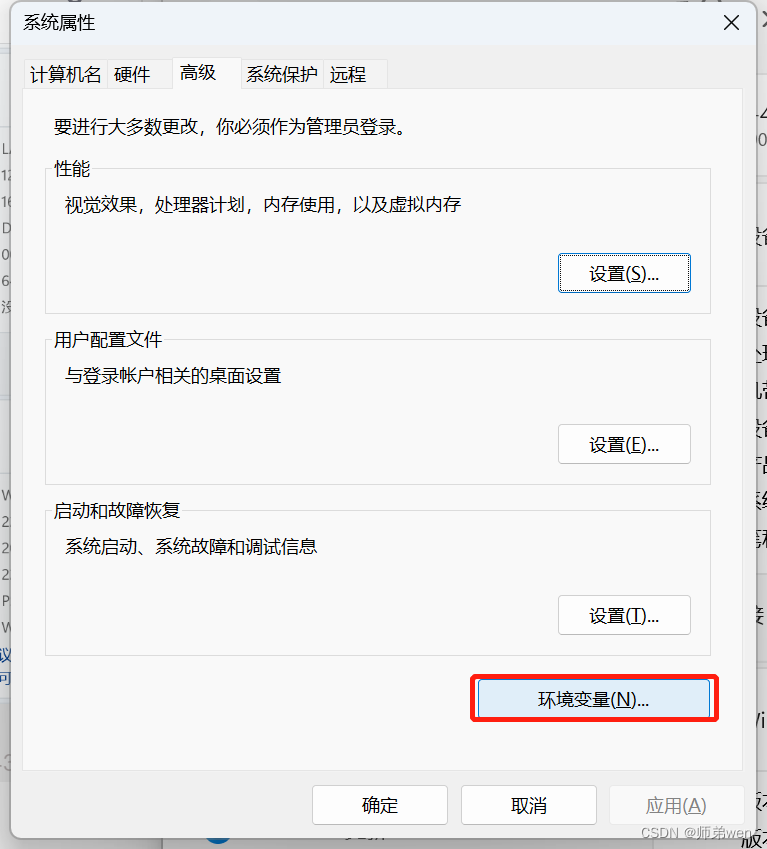Screen dimensions: 767x849
Task: Click the text 要进行大多数更改，你必须作为管理员登录。
Action: pos(230,127)
